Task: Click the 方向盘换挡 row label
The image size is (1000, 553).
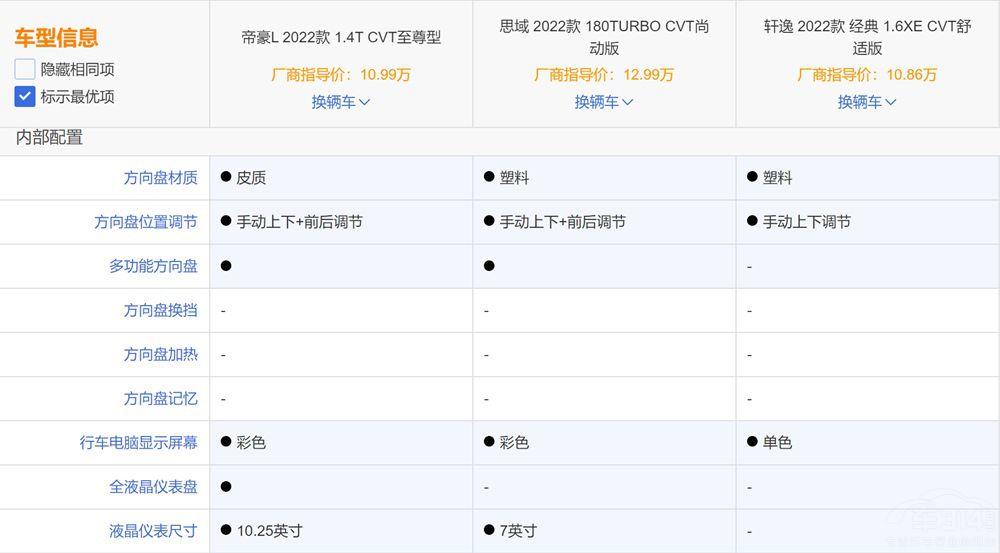Action: click(160, 310)
